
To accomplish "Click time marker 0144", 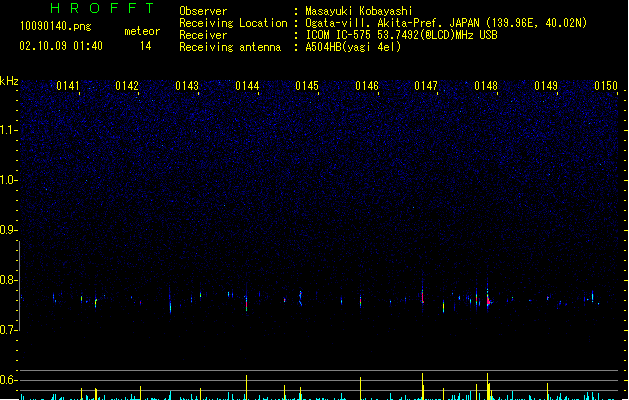I will (x=247, y=86).
